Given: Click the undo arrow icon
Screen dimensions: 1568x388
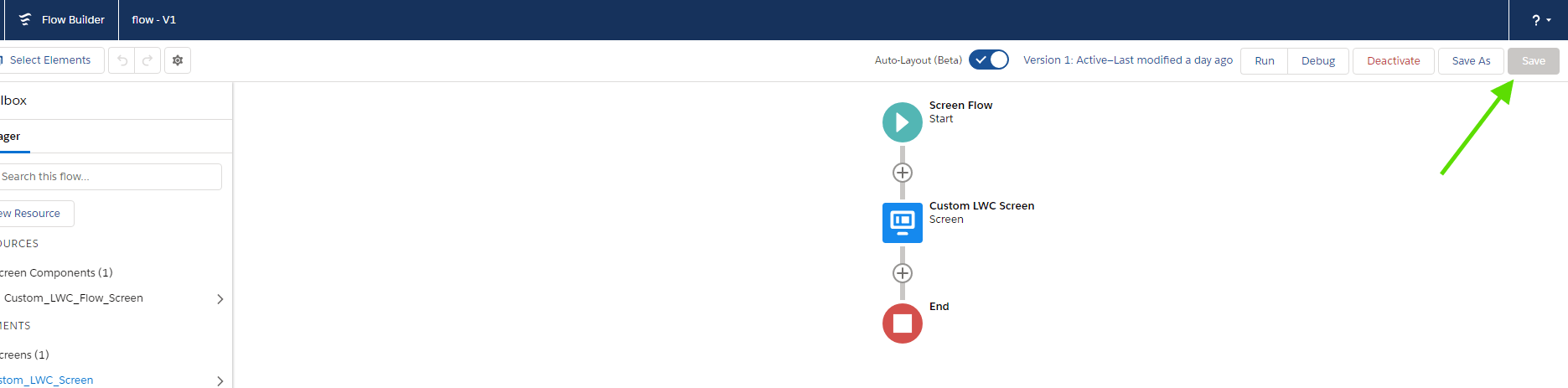Looking at the screenshot, I should click(x=122, y=60).
